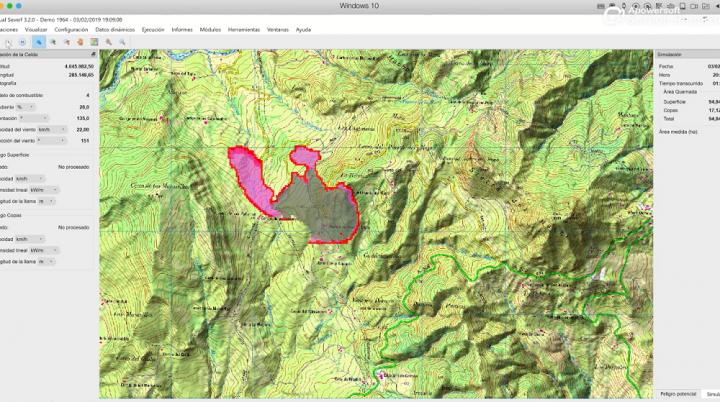Open the Pendiente % unit dropdown
The height and width of the screenshot is (402, 720).
click(27, 107)
